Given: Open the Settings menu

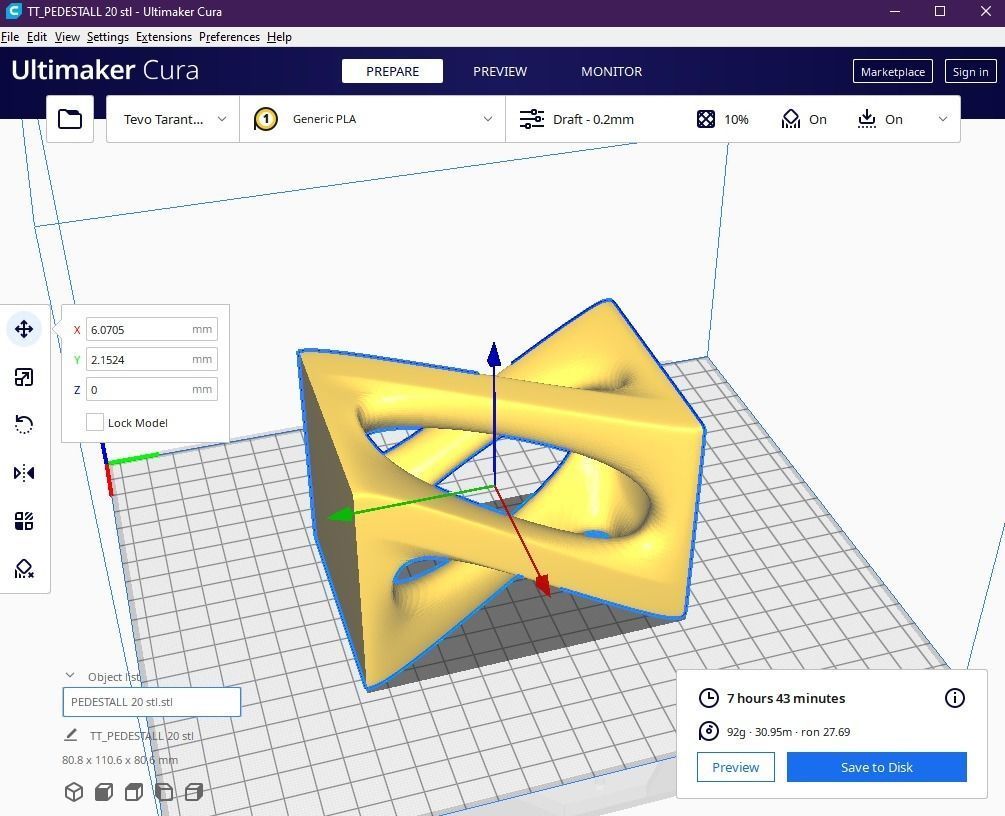Looking at the screenshot, I should point(108,37).
